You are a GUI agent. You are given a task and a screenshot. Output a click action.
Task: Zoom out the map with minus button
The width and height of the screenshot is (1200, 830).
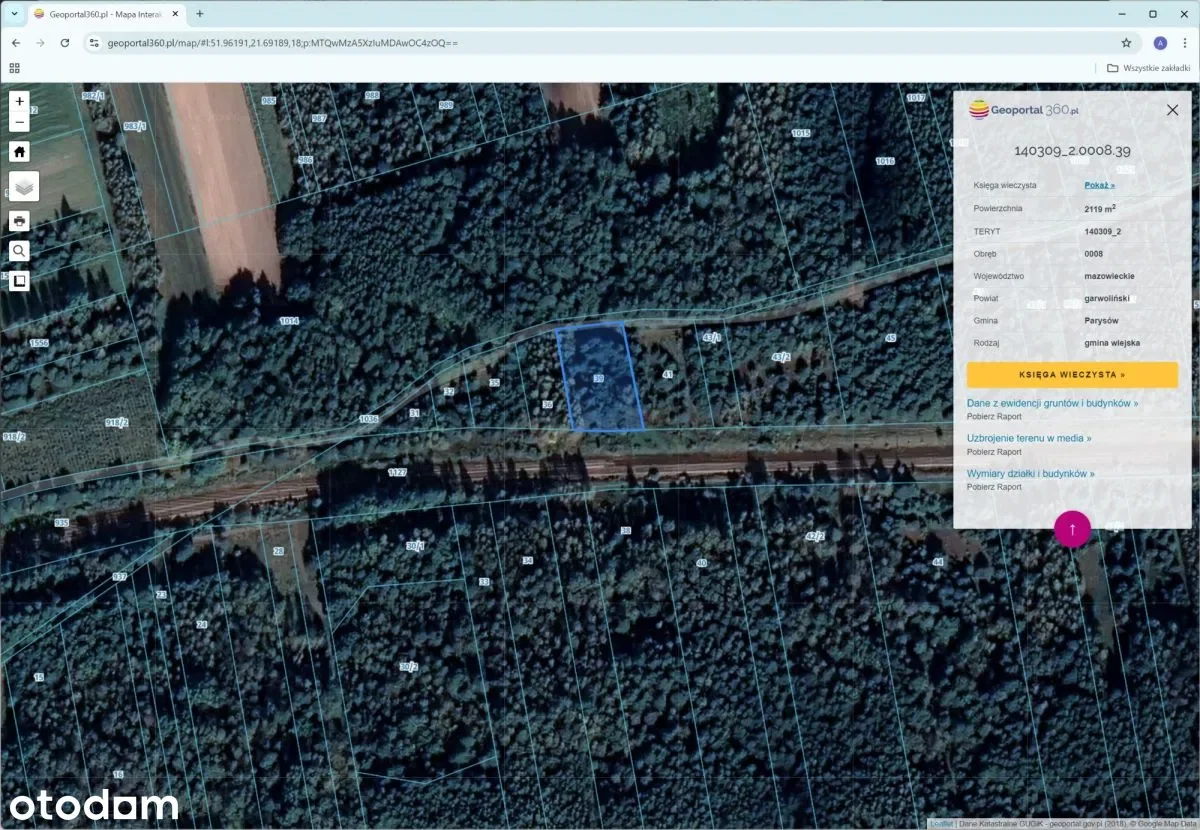[x=19, y=123]
